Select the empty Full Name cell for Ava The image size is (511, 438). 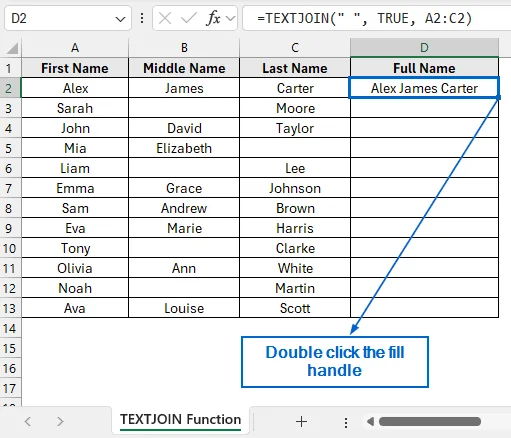(424, 308)
